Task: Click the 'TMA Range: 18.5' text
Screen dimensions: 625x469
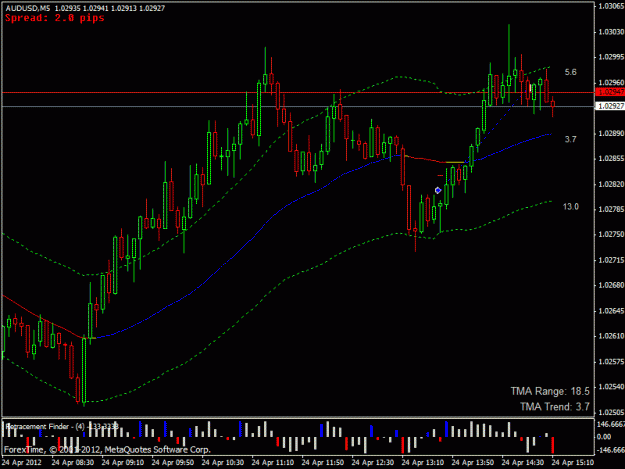Action: (x=550, y=391)
